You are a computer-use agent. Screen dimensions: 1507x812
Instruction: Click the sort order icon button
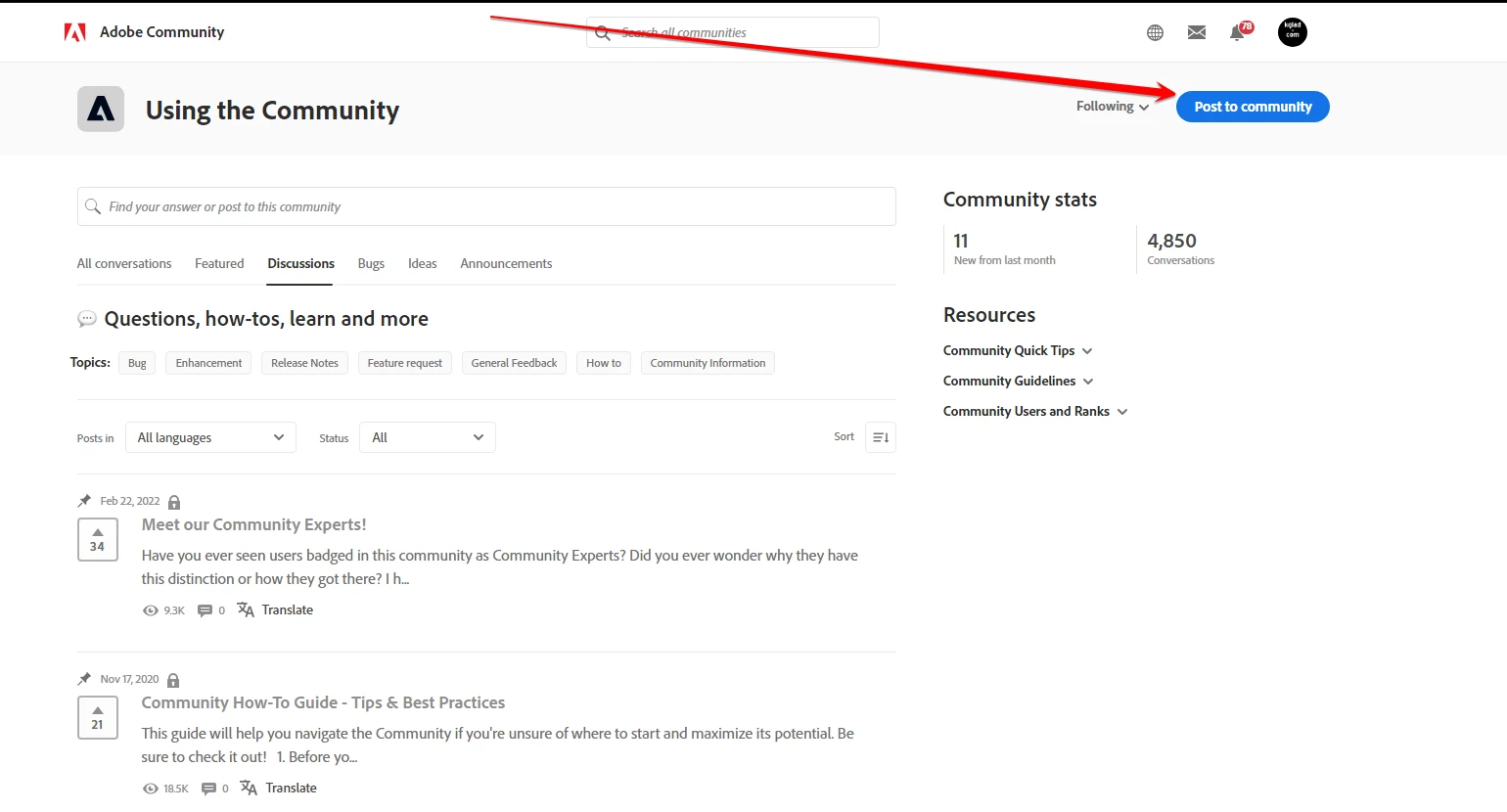pyautogui.click(x=881, y=437)
